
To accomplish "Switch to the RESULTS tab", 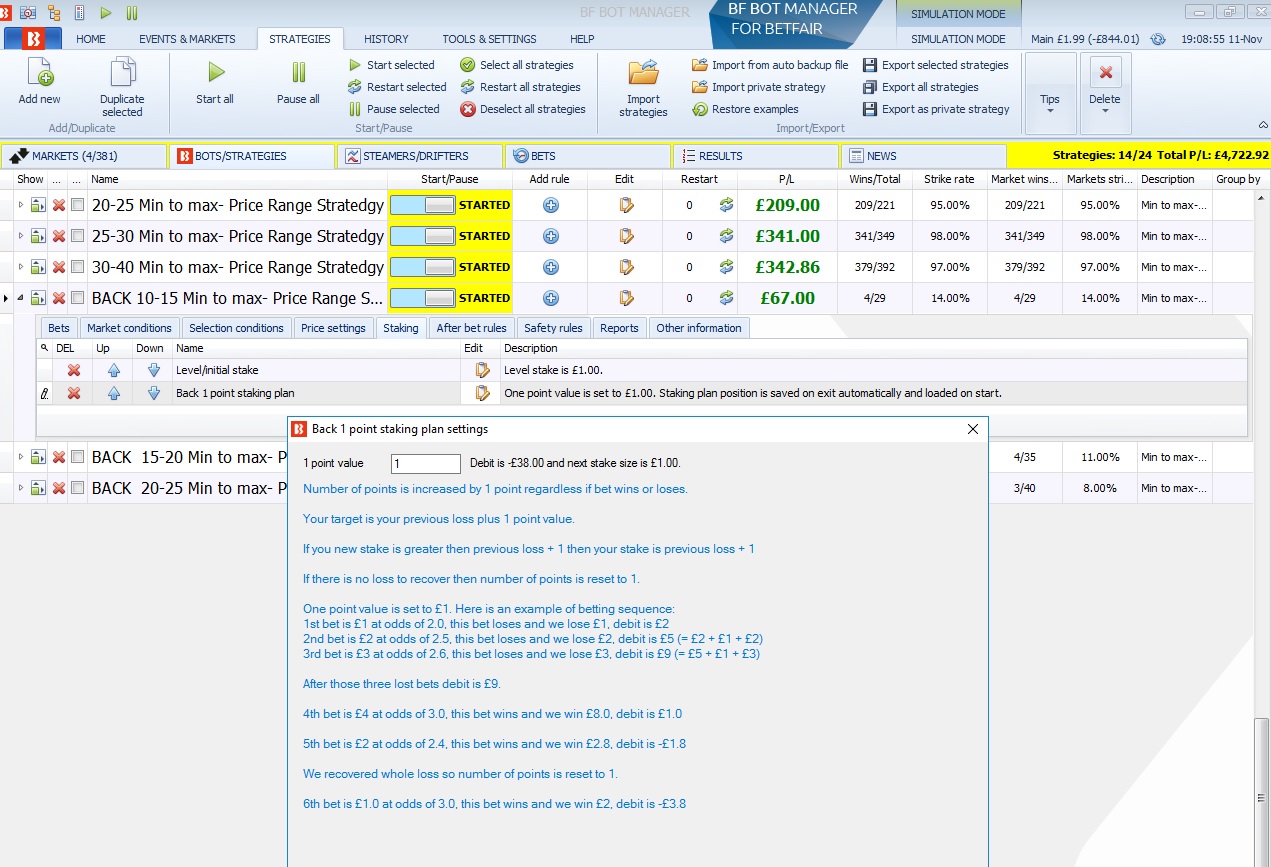I will point(755,156).
